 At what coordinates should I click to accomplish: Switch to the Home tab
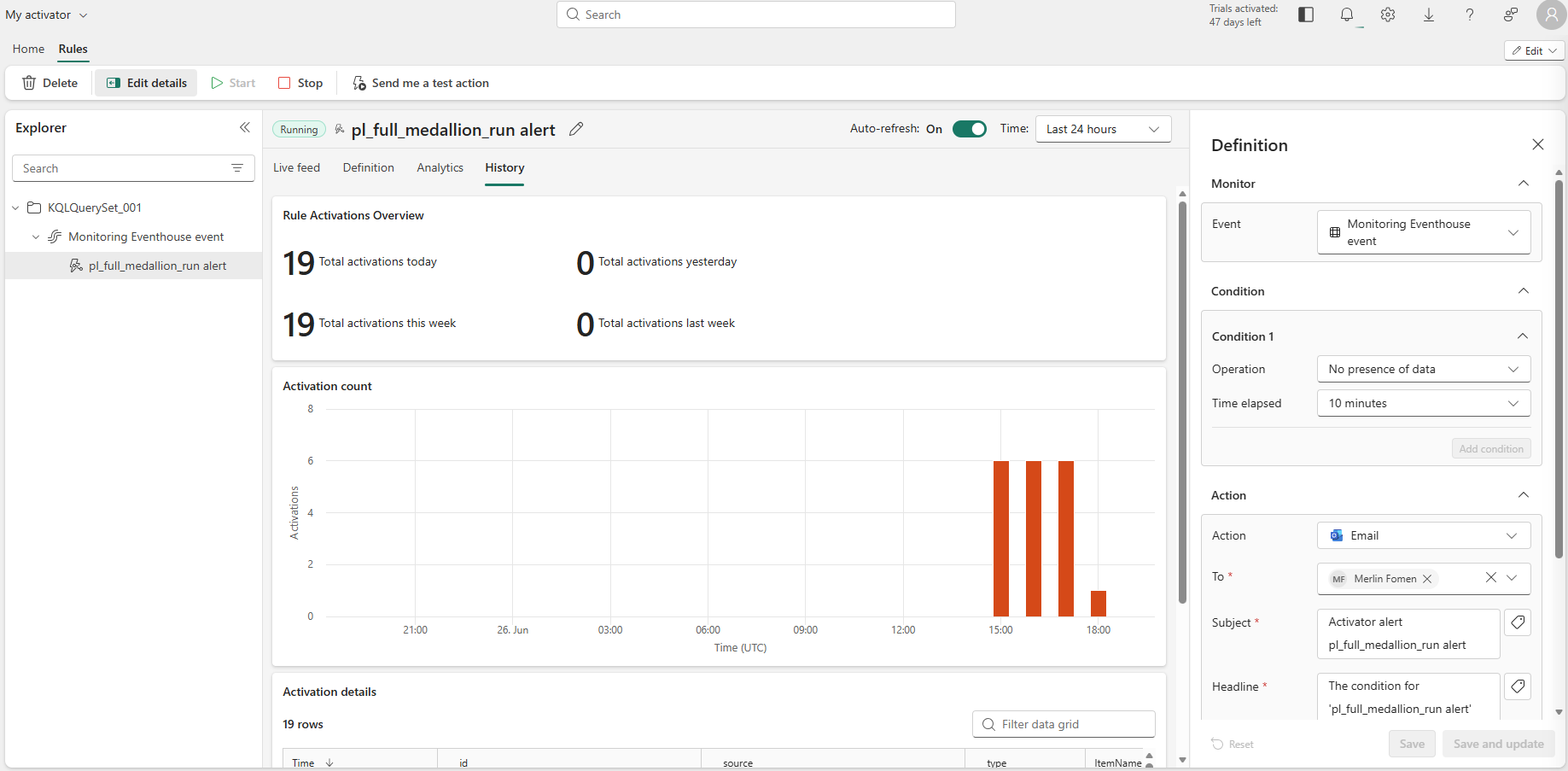pos(28,49)
